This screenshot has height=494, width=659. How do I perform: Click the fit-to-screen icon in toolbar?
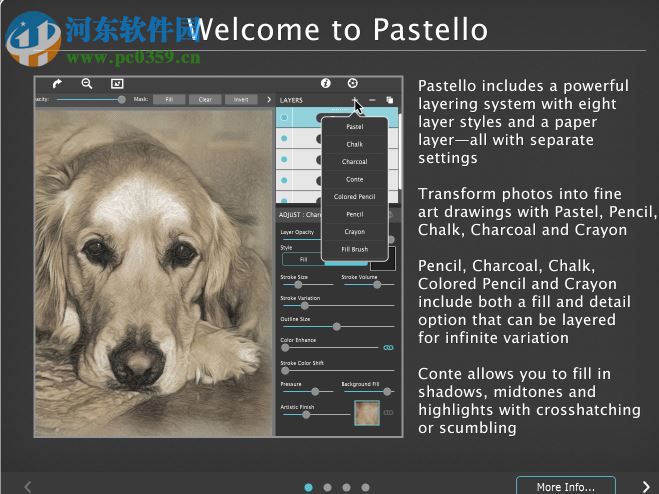point(117,84)
